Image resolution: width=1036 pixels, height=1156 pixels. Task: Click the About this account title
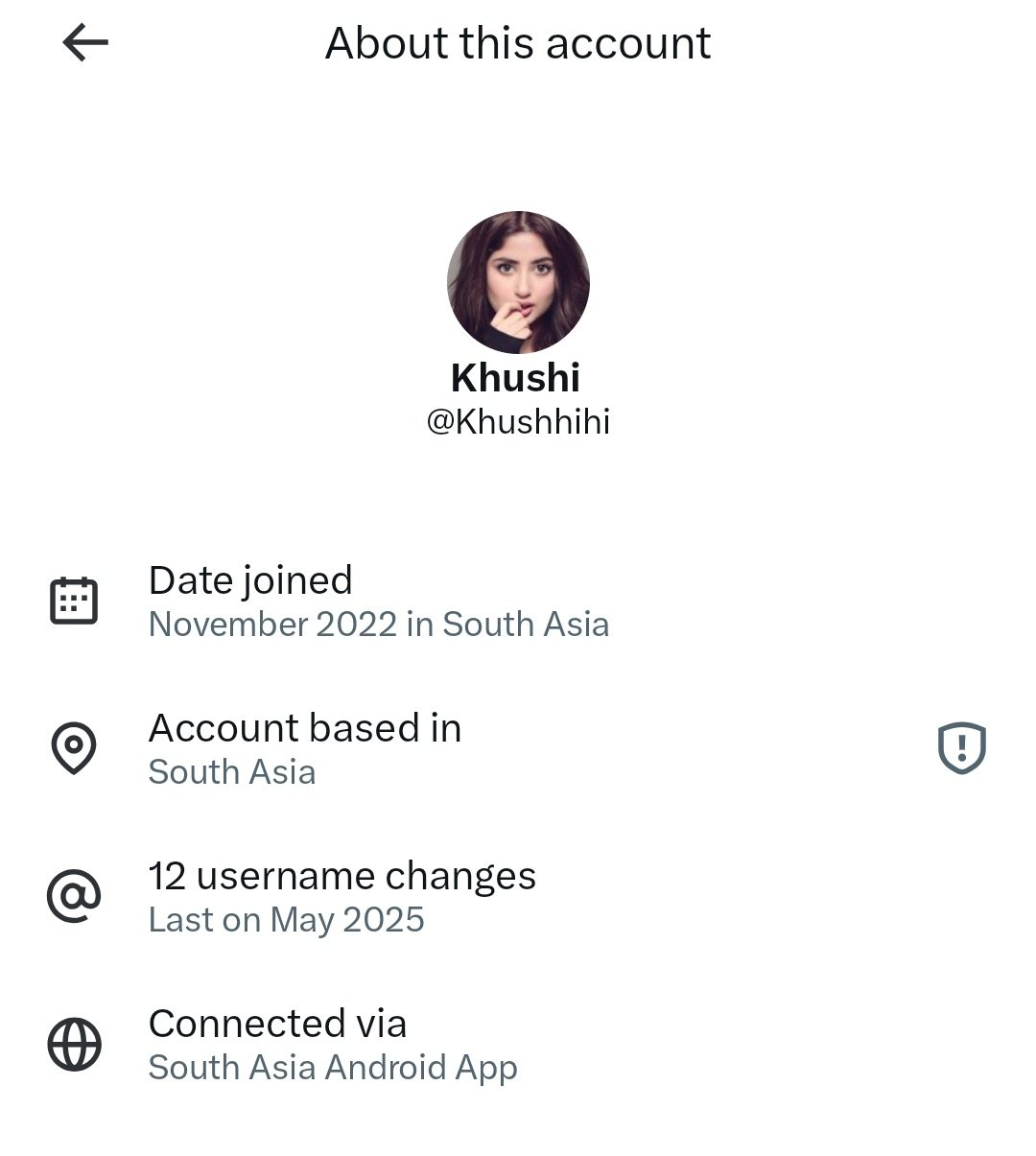coord(518,43)
